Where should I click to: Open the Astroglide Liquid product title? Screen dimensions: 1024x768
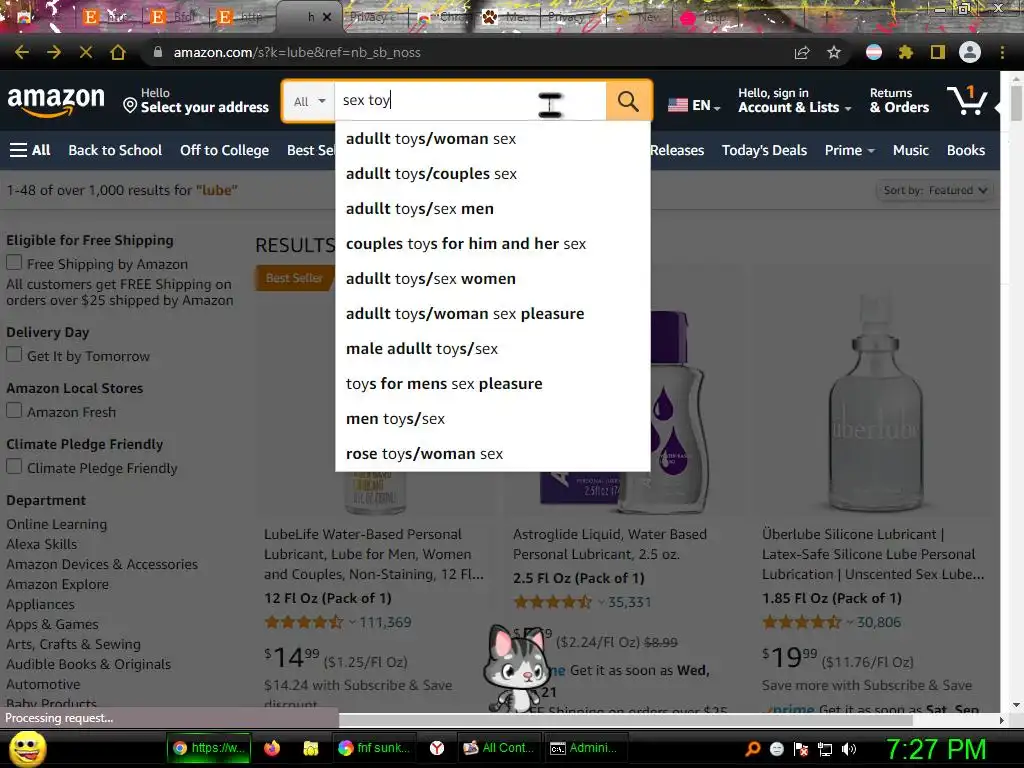(x=609, y=544)
